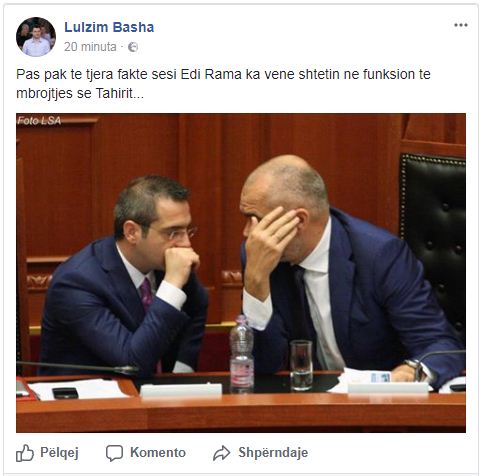Click the man with glasses in photo
This screenshot has height=476, width=482.
127,277
